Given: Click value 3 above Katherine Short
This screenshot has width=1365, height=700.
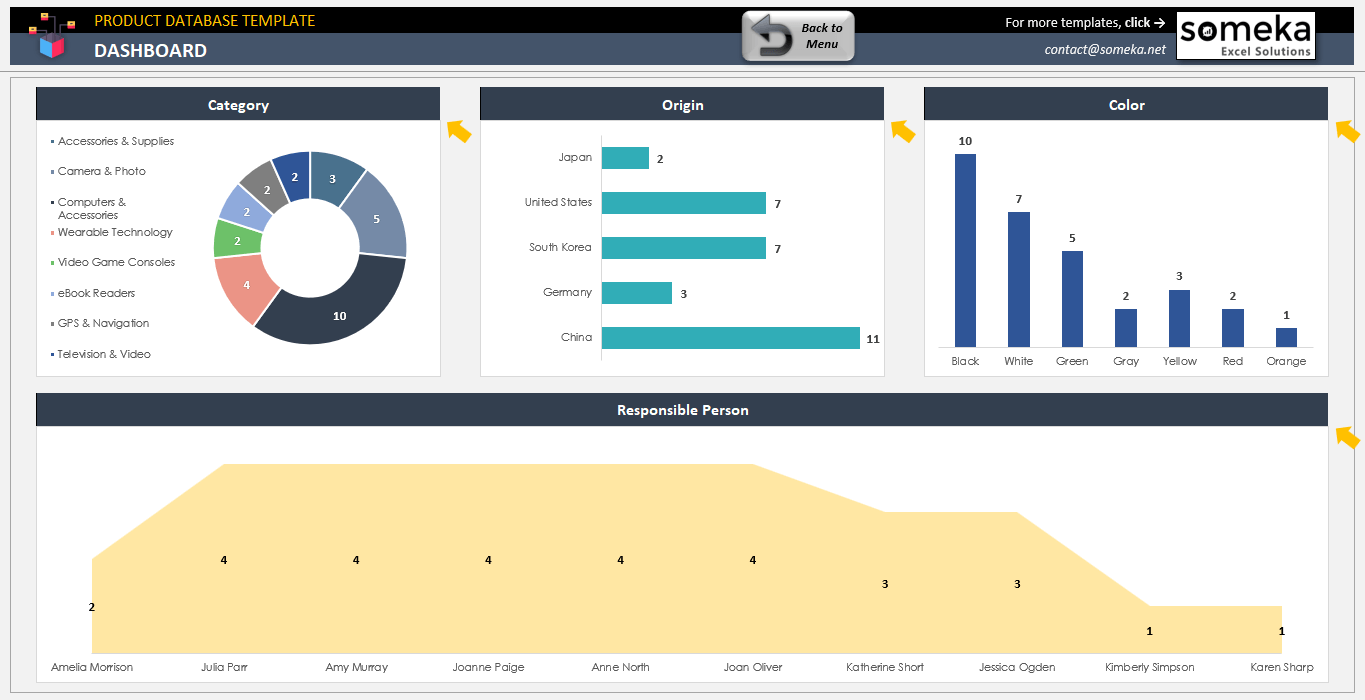Looking at the screenshot, I should 885,584.
